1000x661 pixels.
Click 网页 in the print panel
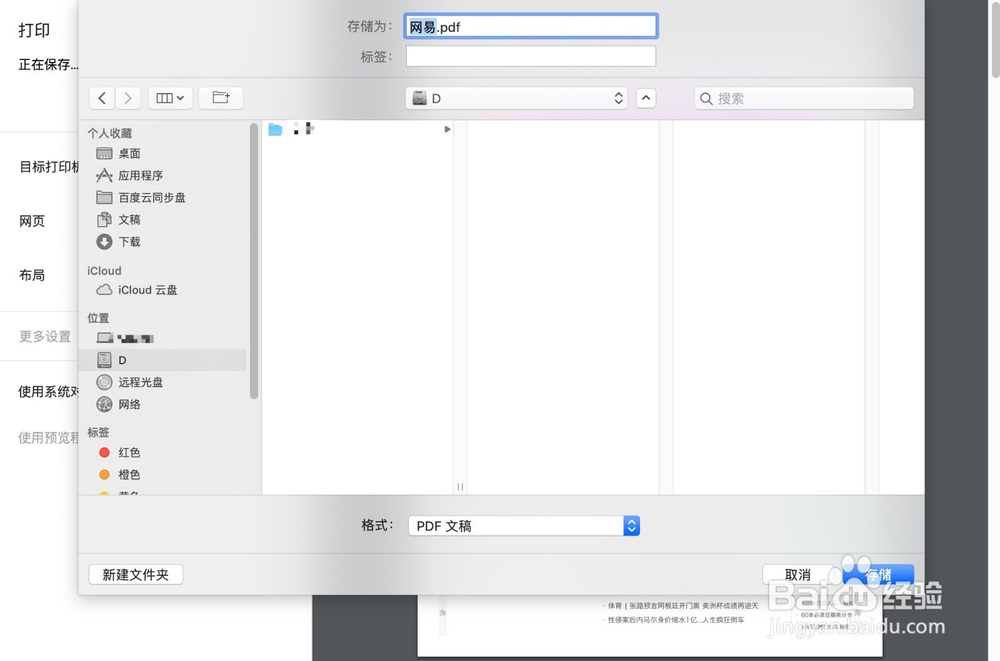pyautogui.click(x=32, y=221)
